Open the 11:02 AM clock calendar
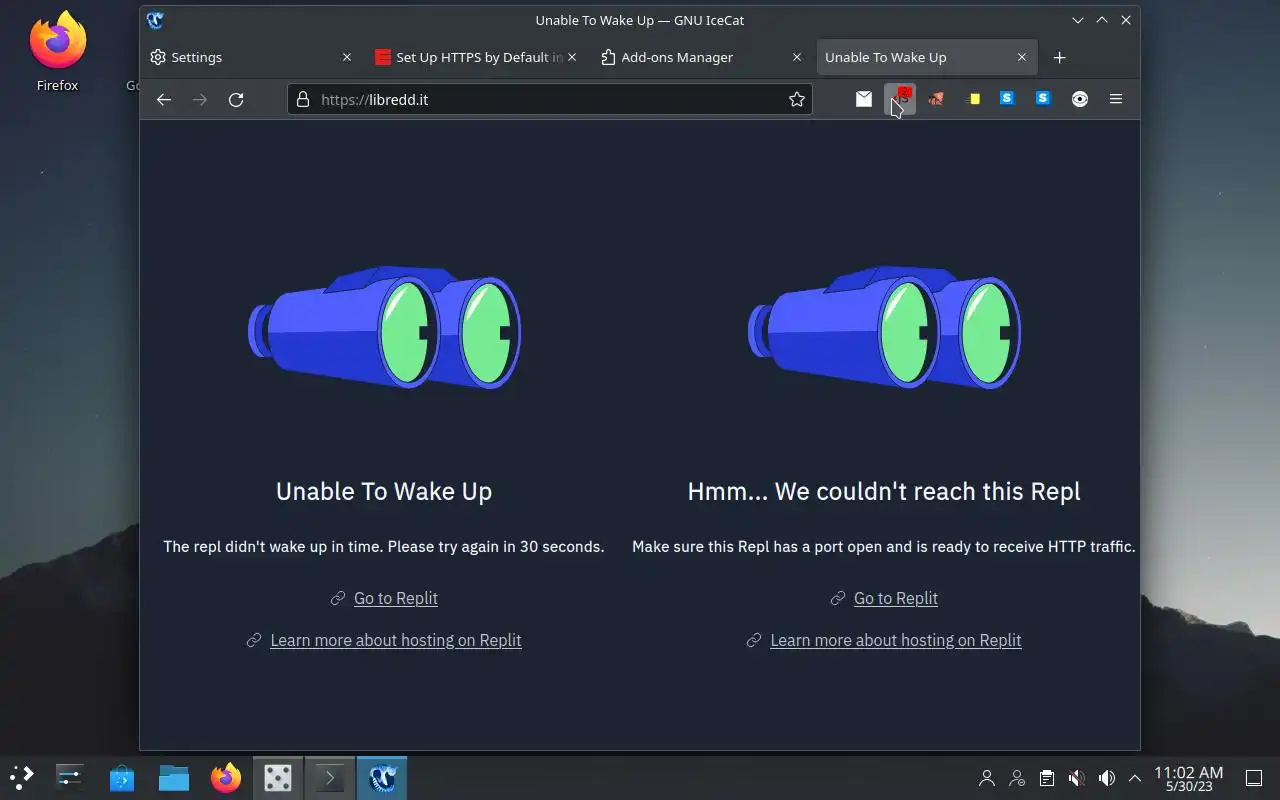This screenshot has height=800, width=1280. tap(1189, 778)
